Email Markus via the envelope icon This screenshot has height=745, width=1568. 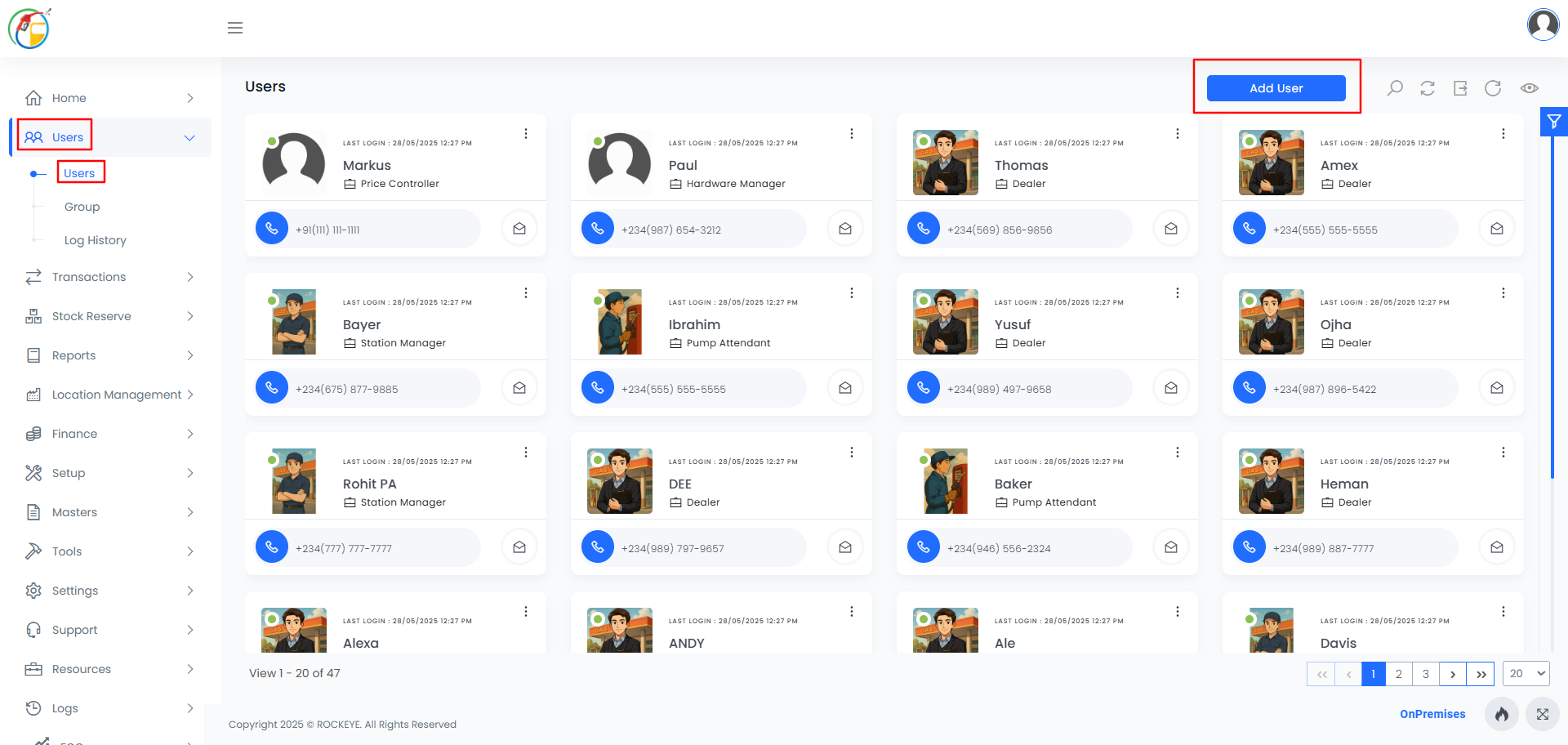[x=519, y=229]
